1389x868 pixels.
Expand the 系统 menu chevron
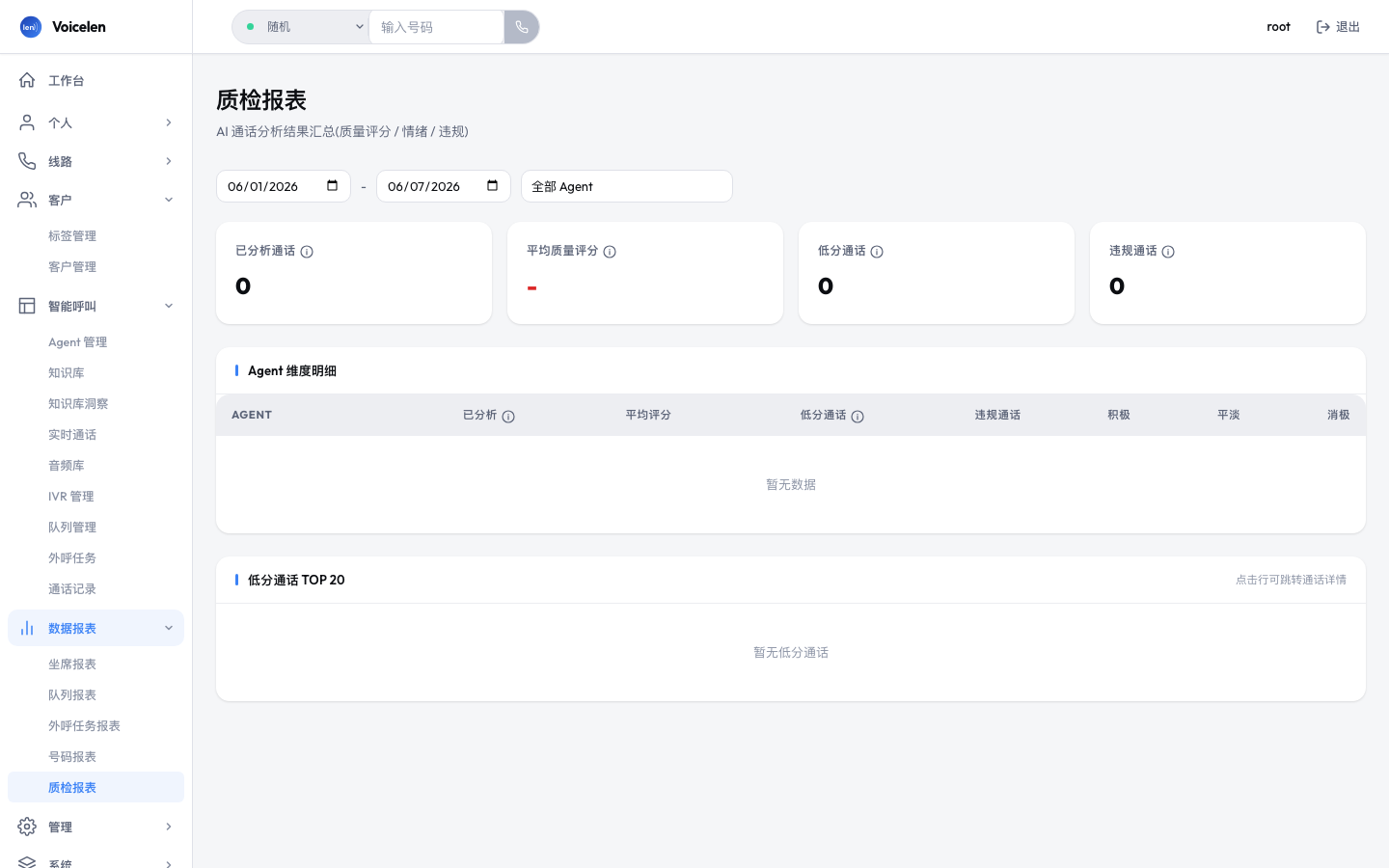click(x=169, y=864)
